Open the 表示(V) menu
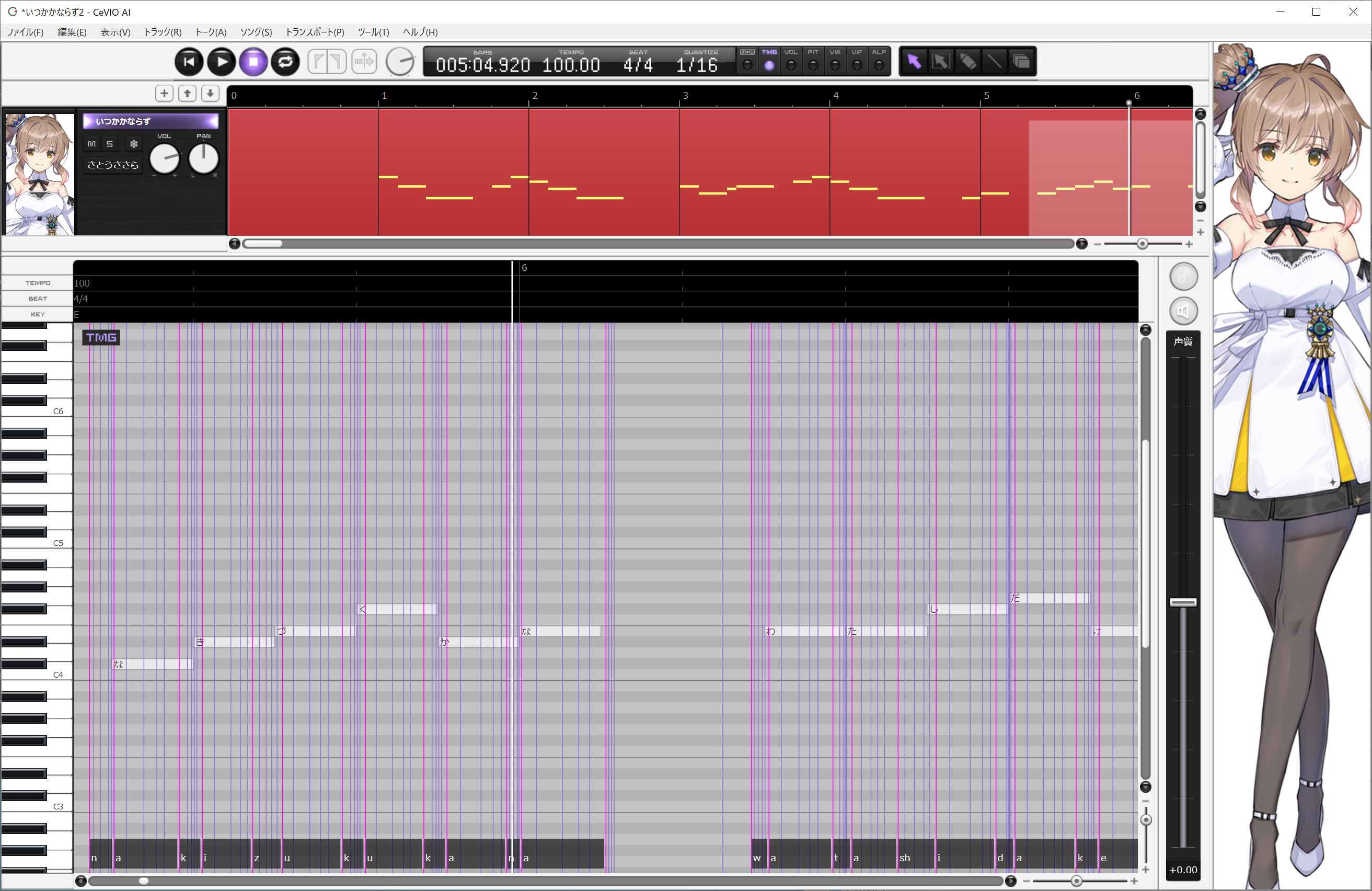 coord(116,32)
